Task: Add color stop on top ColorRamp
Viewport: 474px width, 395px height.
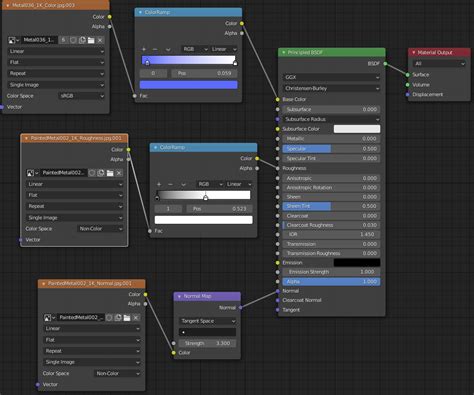Action: (x=144, y=49)
